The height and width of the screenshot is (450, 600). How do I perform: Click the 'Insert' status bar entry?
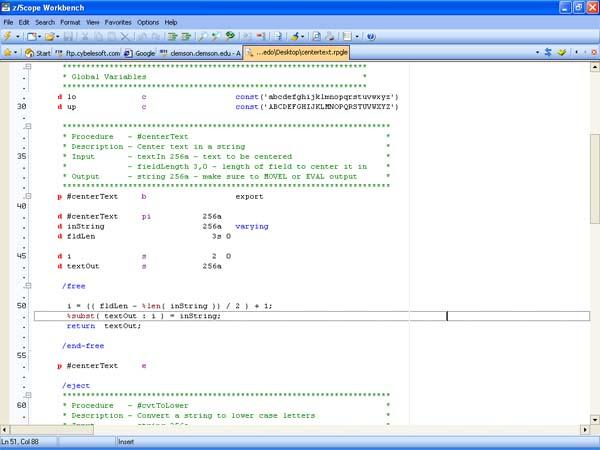click(126, 442)
